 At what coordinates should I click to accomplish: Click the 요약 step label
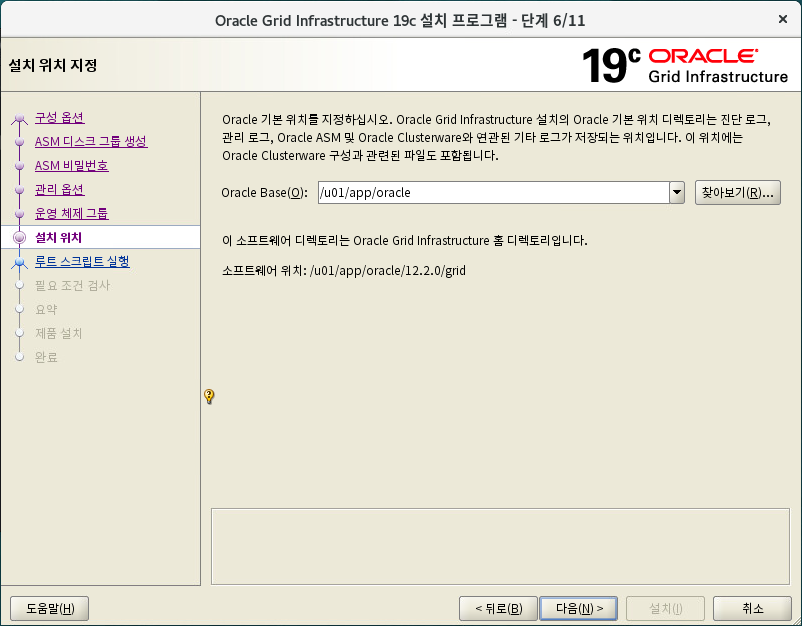point(46,309)
